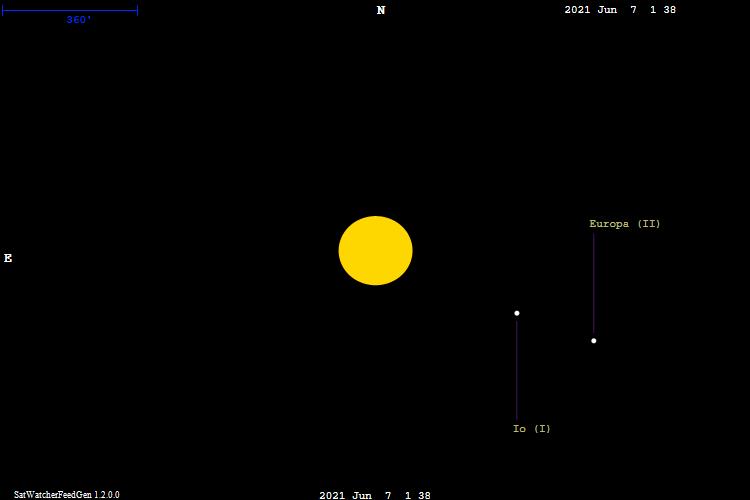Click the left end tick of scale bar
Screen dimensions: 750x500
(x=3, y=11)
